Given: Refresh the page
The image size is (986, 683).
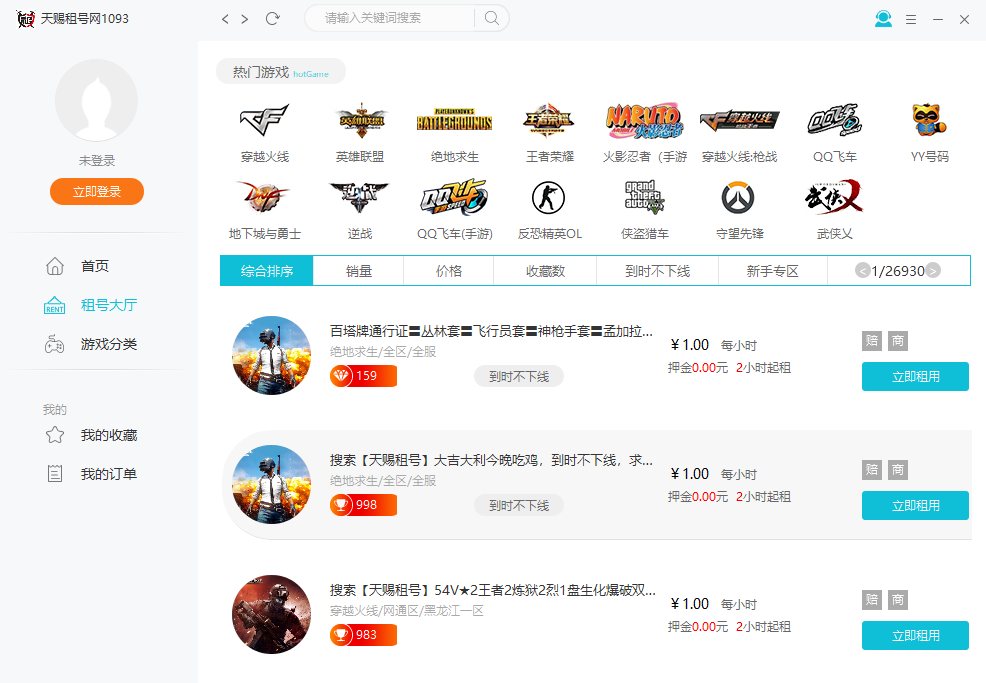Looking at the screenshot, I should coord(272,18).
